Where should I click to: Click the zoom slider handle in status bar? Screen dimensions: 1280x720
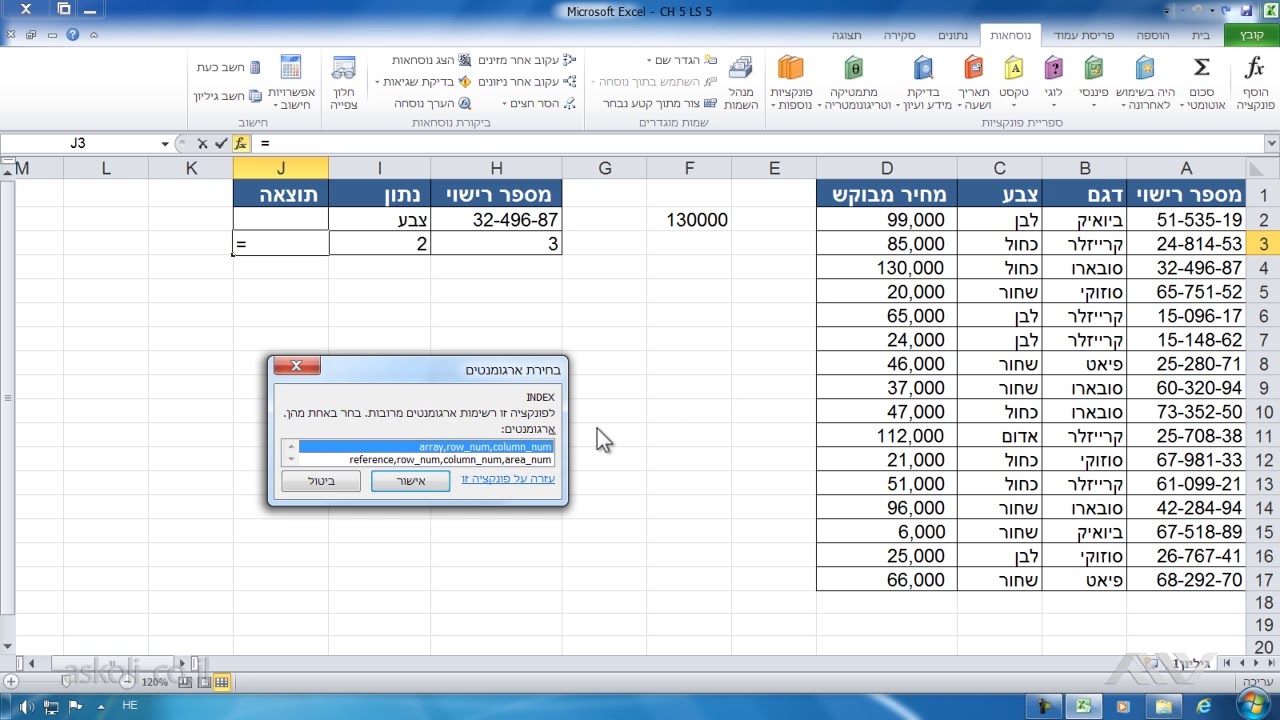tap(66, 682)
